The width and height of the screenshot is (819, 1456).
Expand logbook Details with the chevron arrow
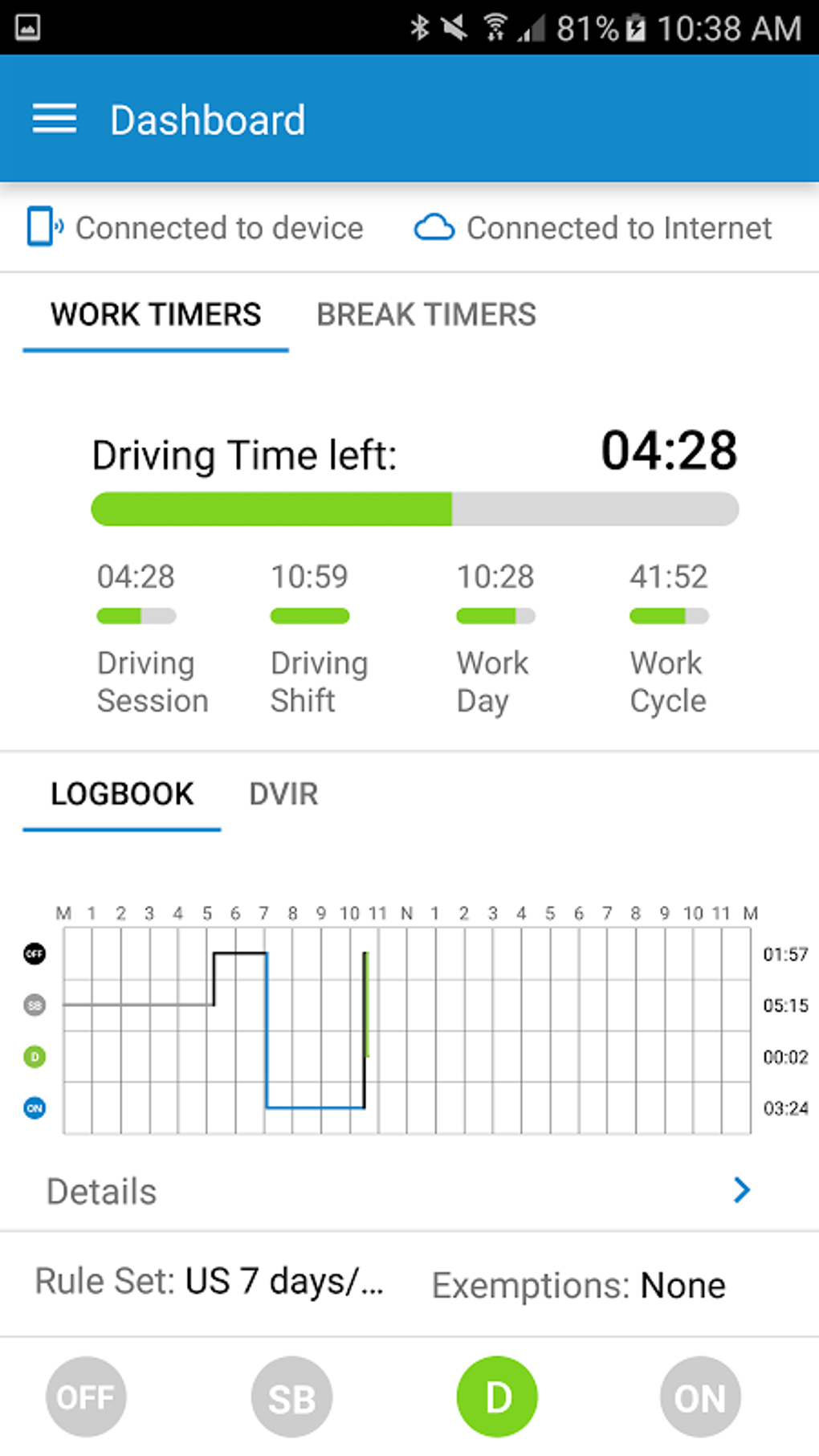click(742, 1189)
